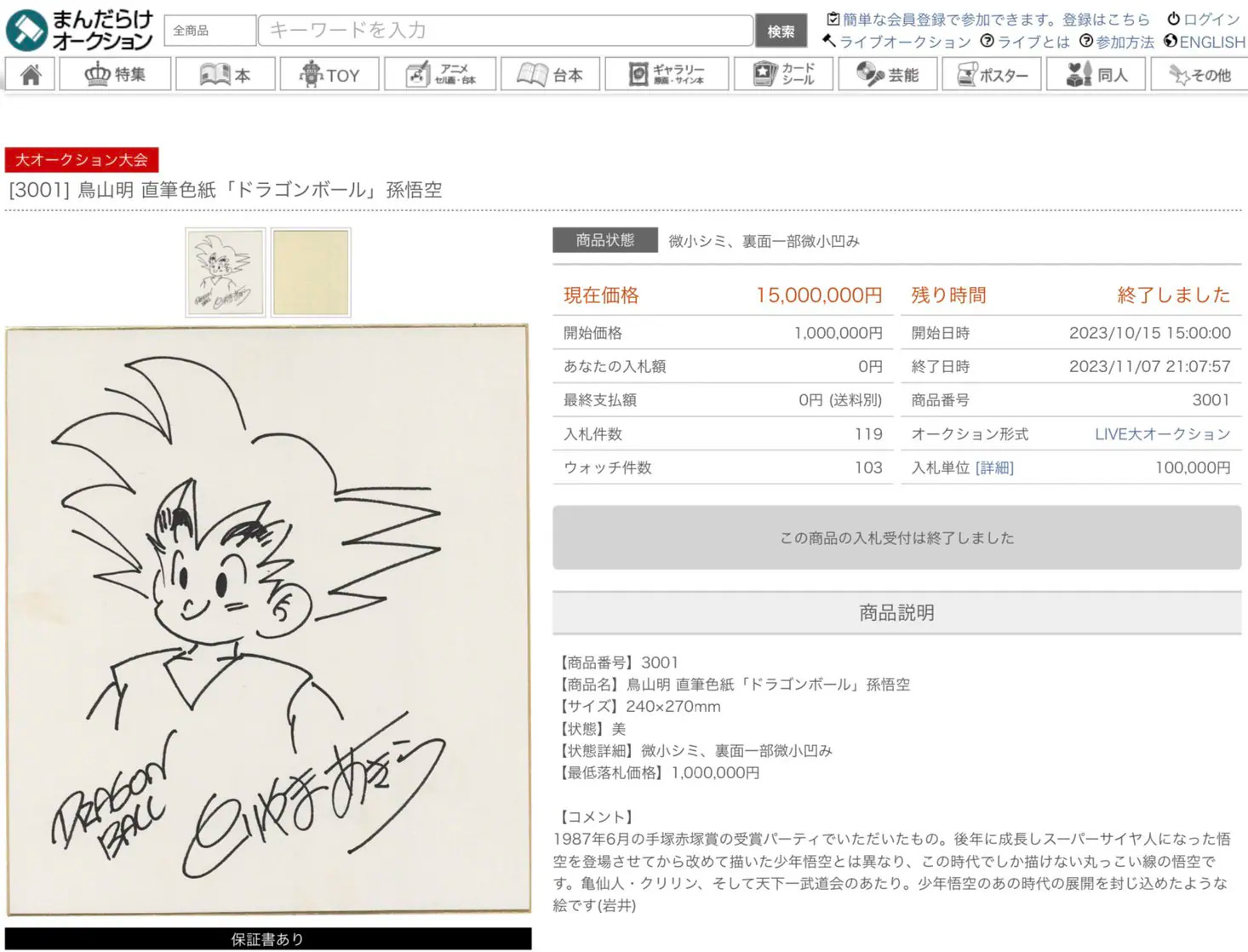Open the 参加方法 how-to link
Screen dimensions: 1248x952
point(1117,42)
